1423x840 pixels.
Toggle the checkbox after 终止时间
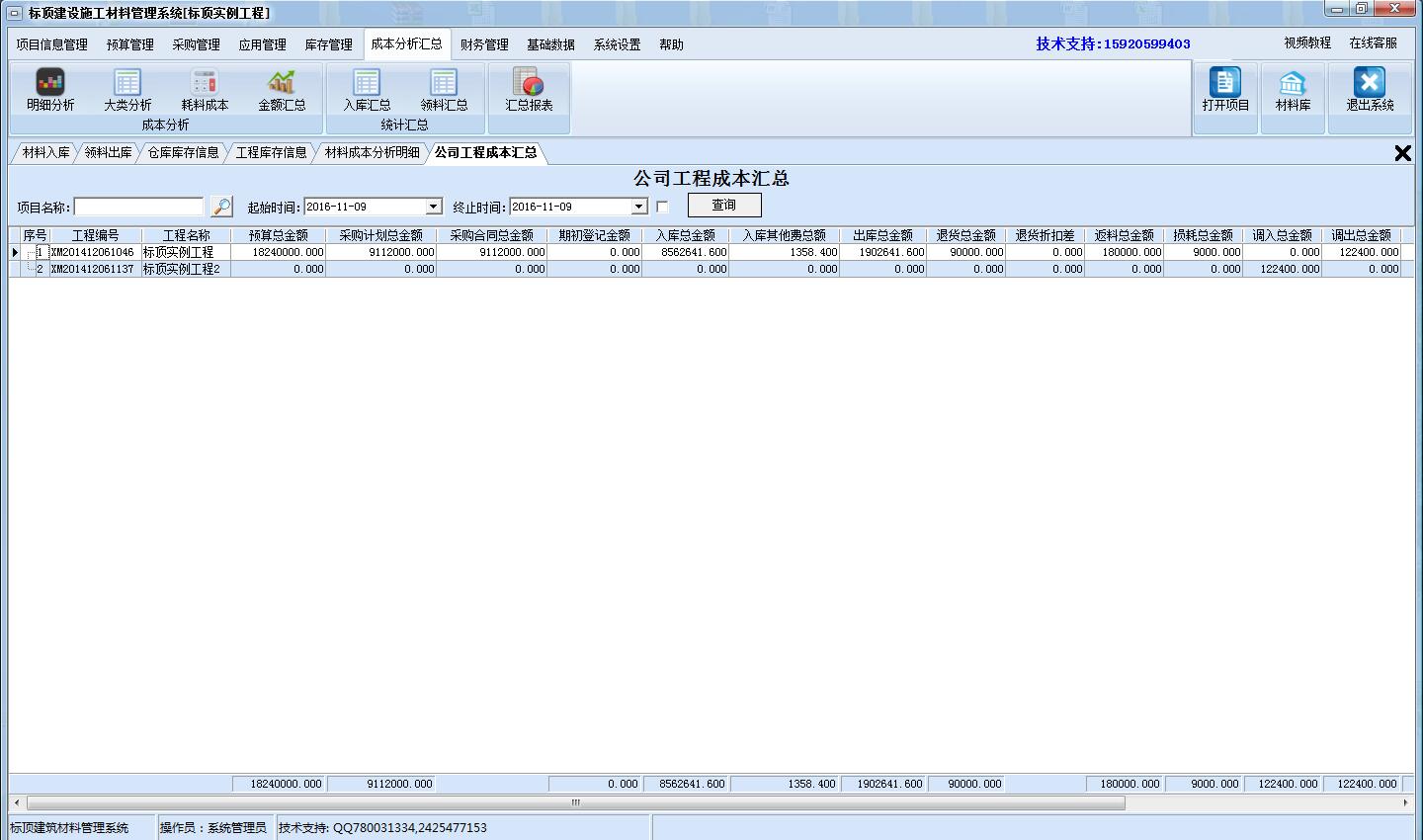point(660,206)
